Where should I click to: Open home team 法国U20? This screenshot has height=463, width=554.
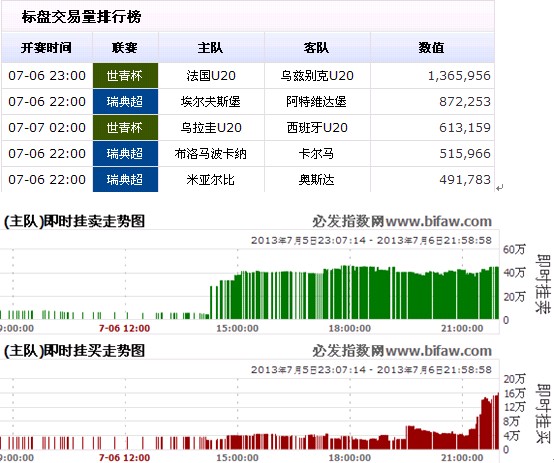point(211,76)
